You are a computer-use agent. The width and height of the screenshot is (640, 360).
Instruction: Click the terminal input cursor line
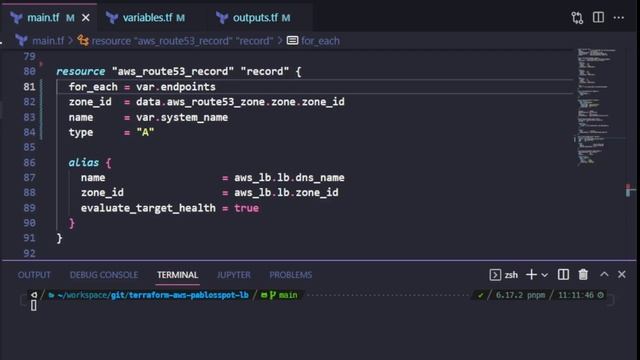tap(33, 305)
